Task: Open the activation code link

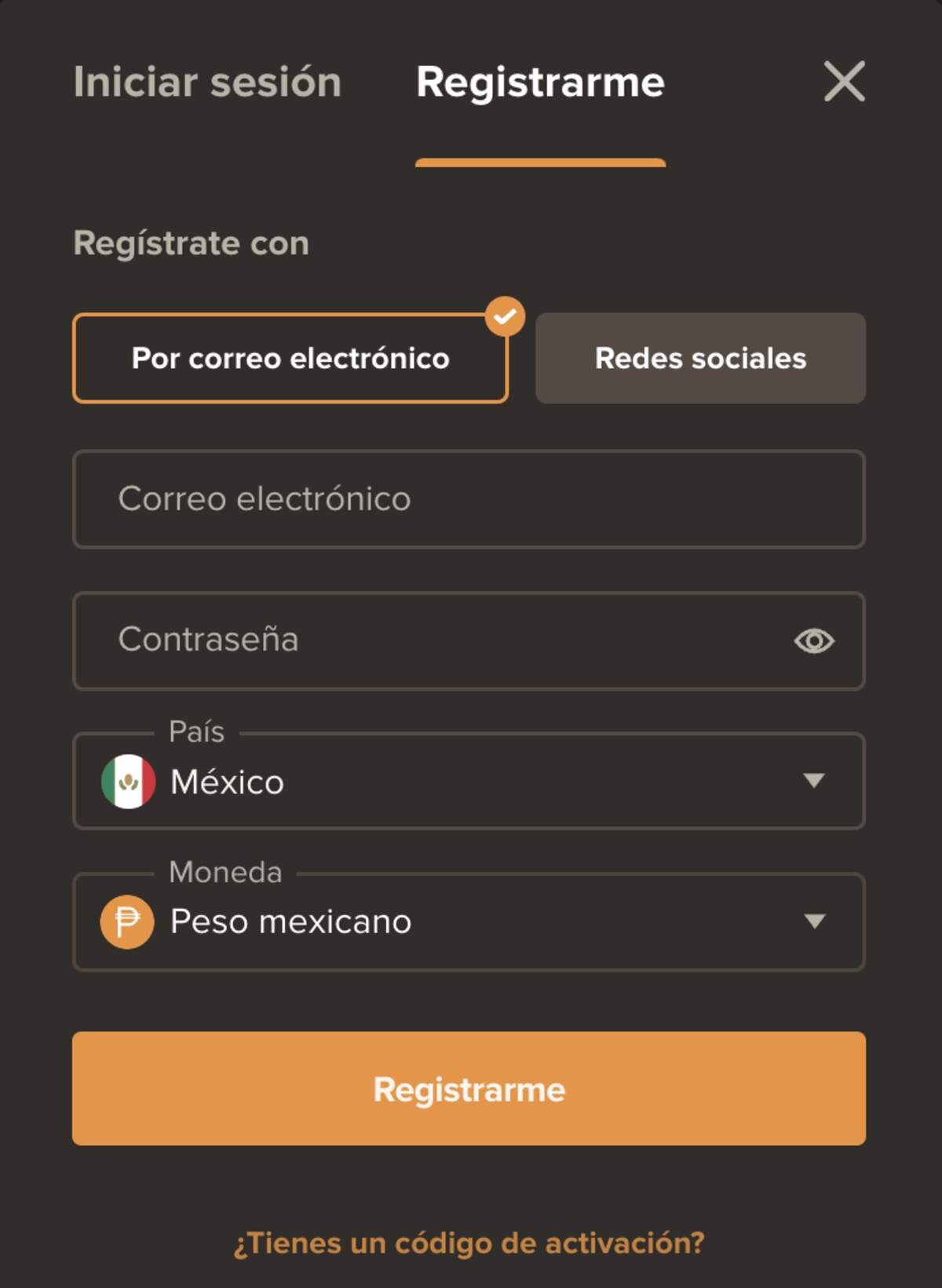Action: pos(469,1242)
